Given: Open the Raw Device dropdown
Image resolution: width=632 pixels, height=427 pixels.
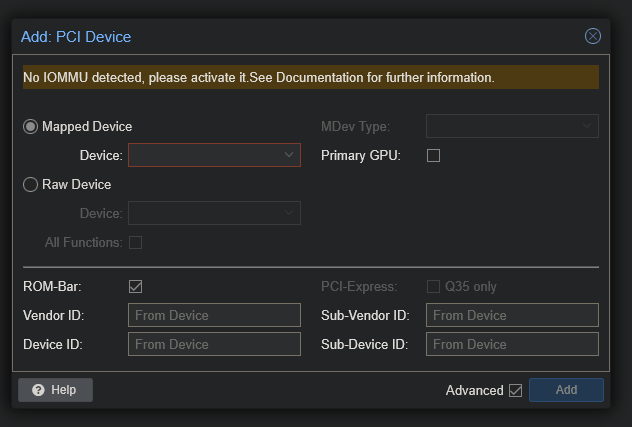Looking at the screenshot, I should point(214,213).
